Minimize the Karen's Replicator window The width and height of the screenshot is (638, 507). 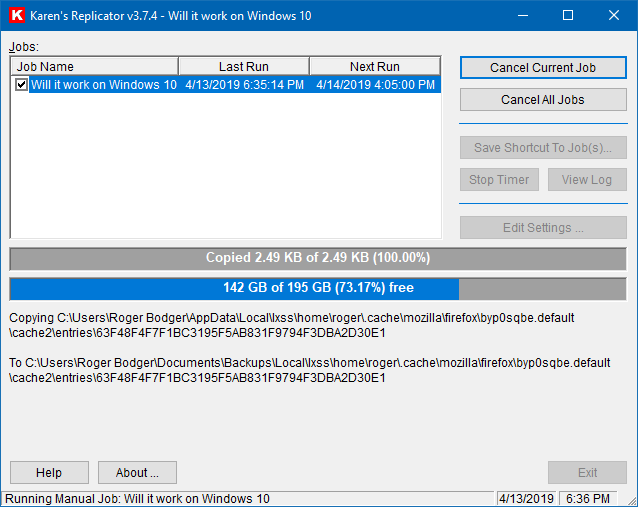[523, 15]
